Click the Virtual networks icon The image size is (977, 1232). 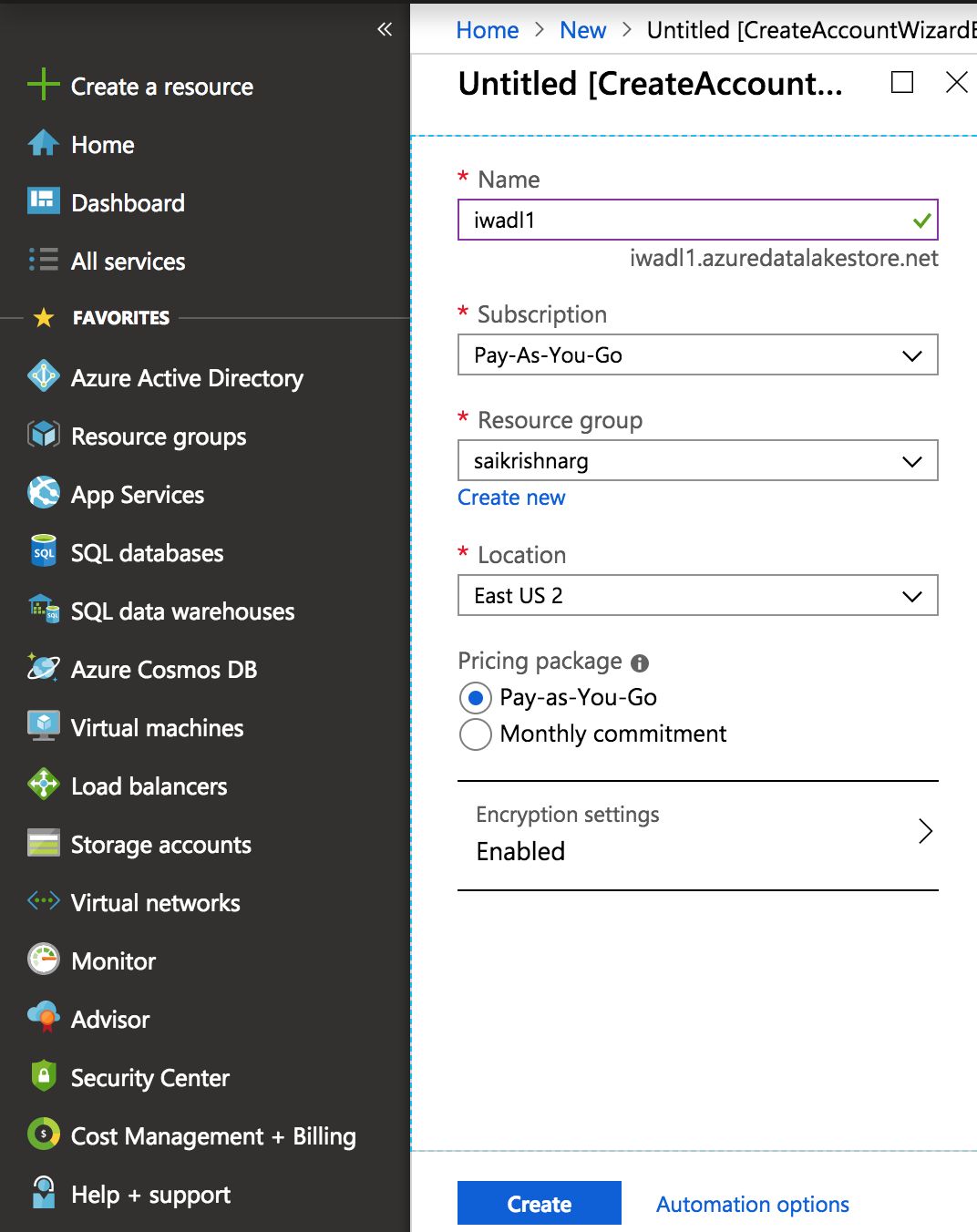point(44,901)
